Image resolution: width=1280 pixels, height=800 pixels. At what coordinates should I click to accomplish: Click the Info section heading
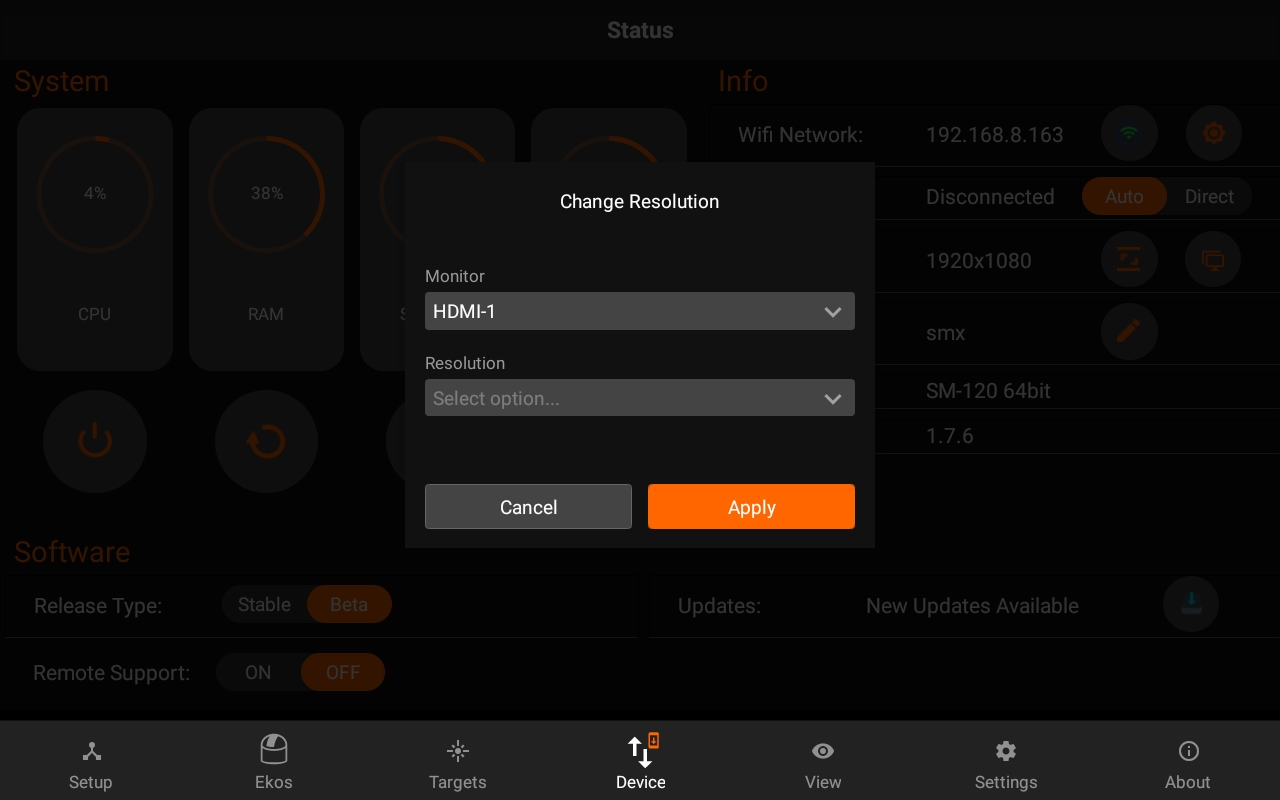(x=743, y=81)
